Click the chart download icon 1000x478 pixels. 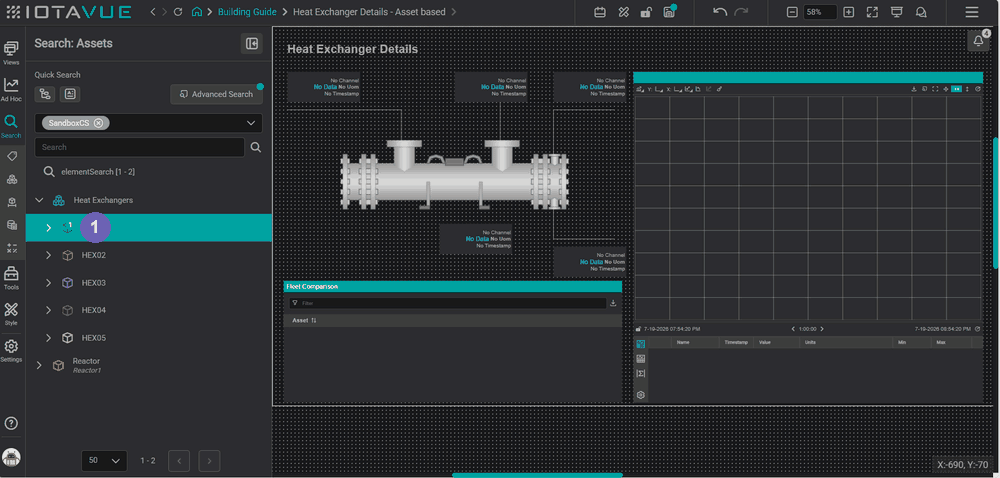(x=915, y=89)
